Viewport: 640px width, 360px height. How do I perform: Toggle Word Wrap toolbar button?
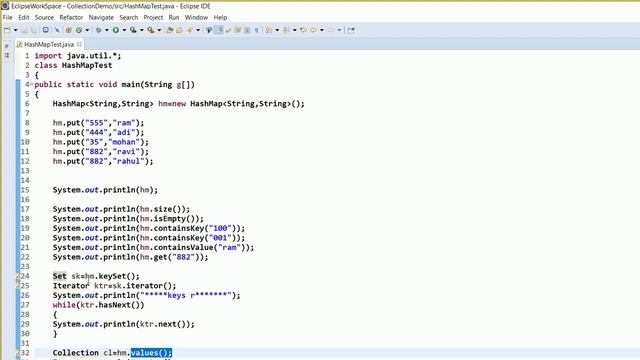pyautogui.click(x=228, y=30)
